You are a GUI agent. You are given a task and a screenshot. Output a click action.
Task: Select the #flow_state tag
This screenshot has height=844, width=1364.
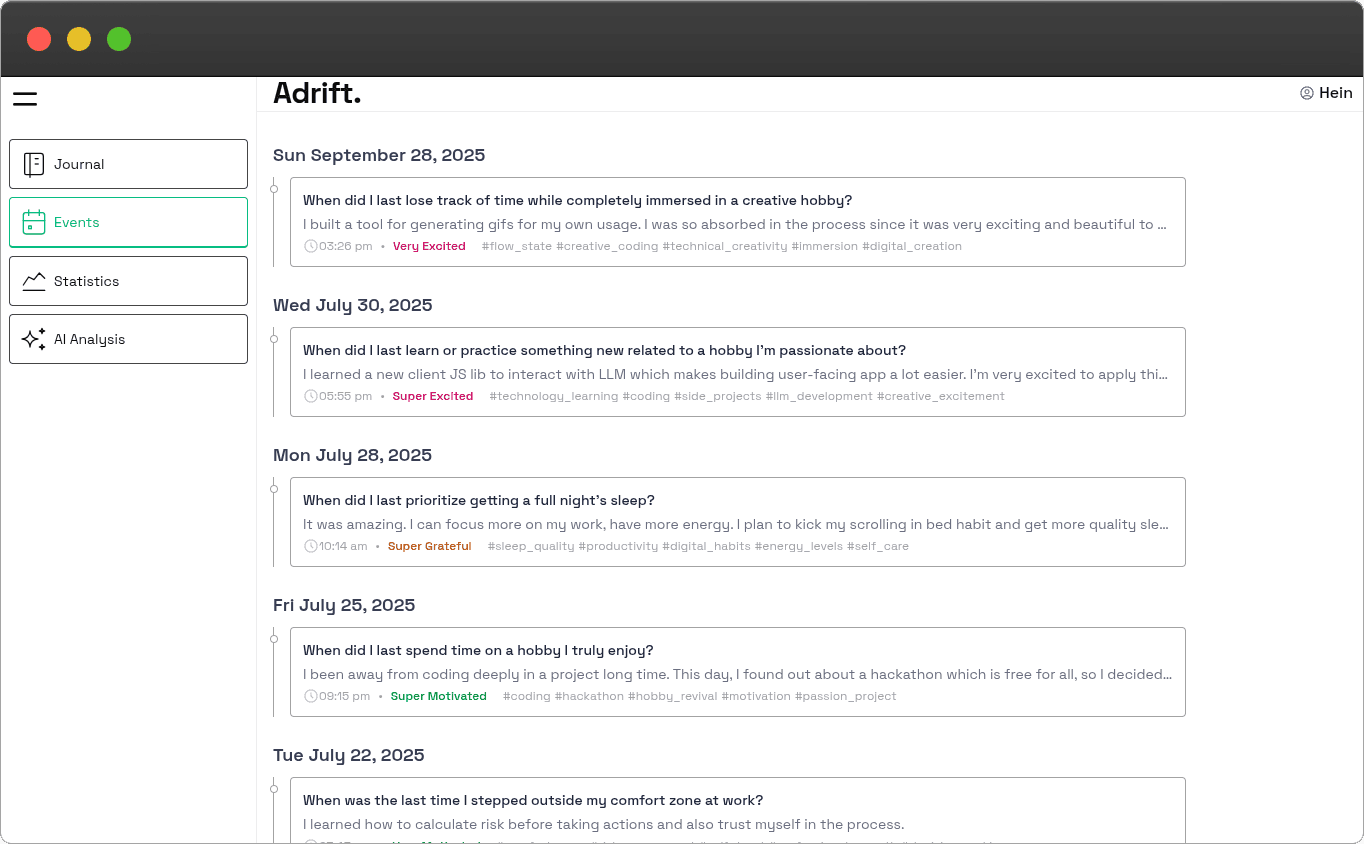(516, 246)
